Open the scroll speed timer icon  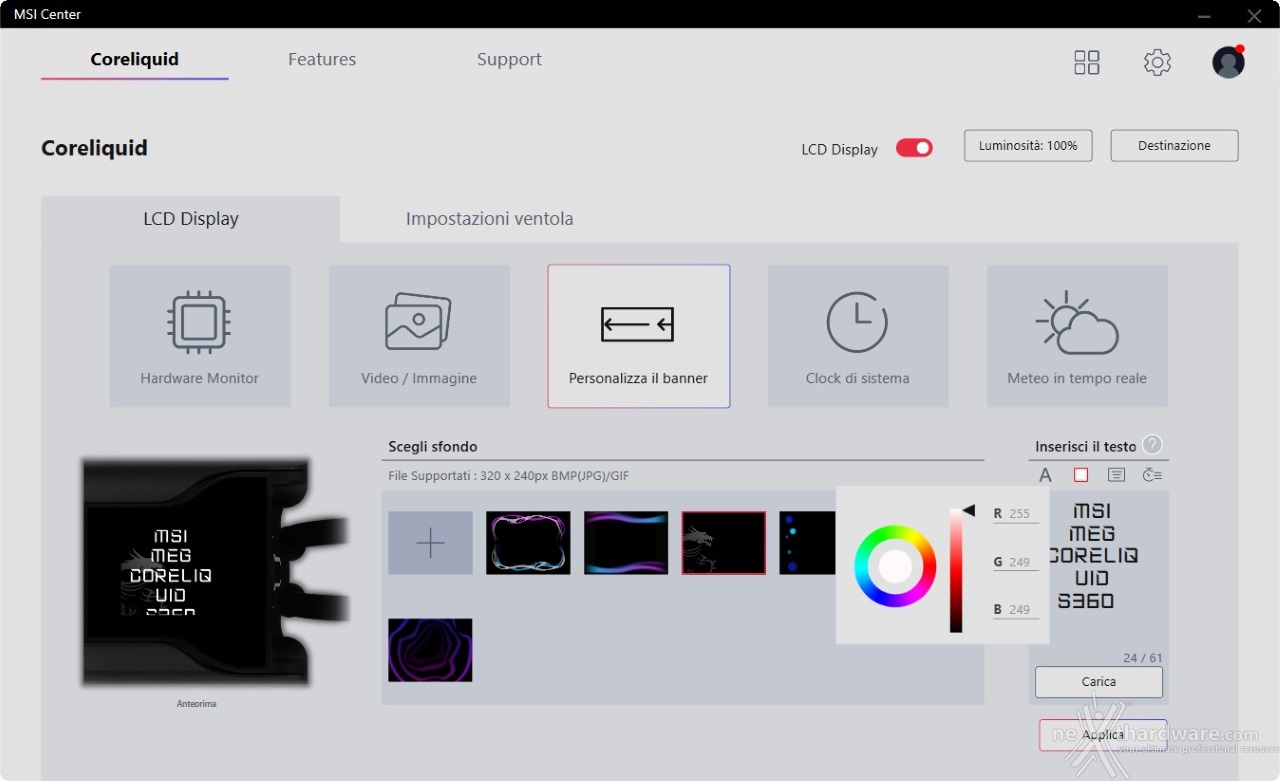pos(1152,475)
